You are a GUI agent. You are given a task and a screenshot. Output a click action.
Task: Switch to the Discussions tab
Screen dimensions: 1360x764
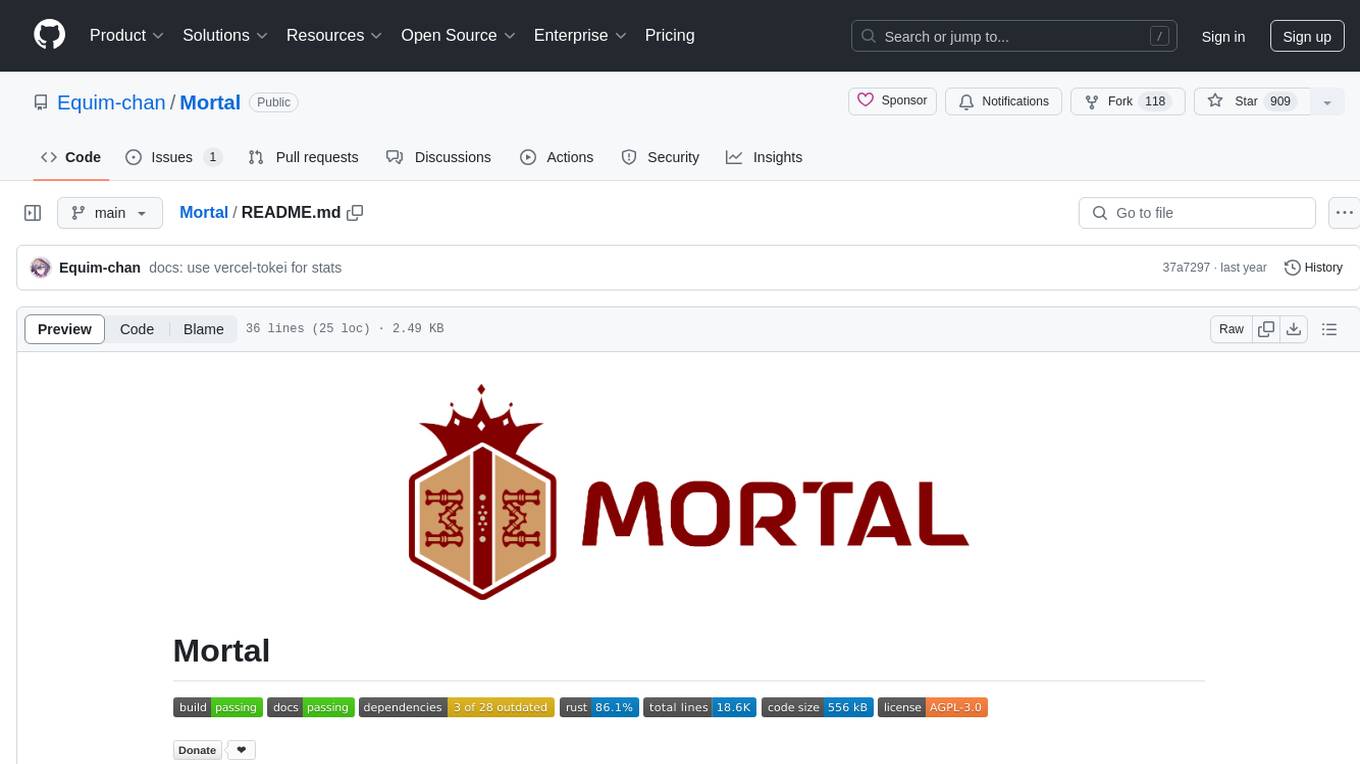point(438,157)
